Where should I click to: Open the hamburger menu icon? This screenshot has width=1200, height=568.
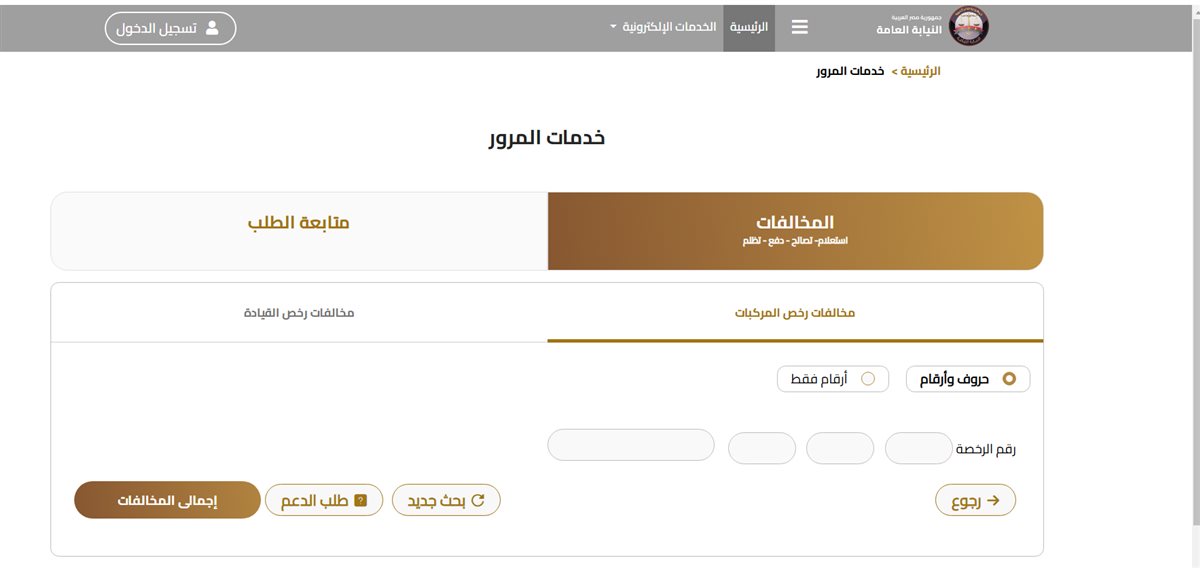point(799,28)
